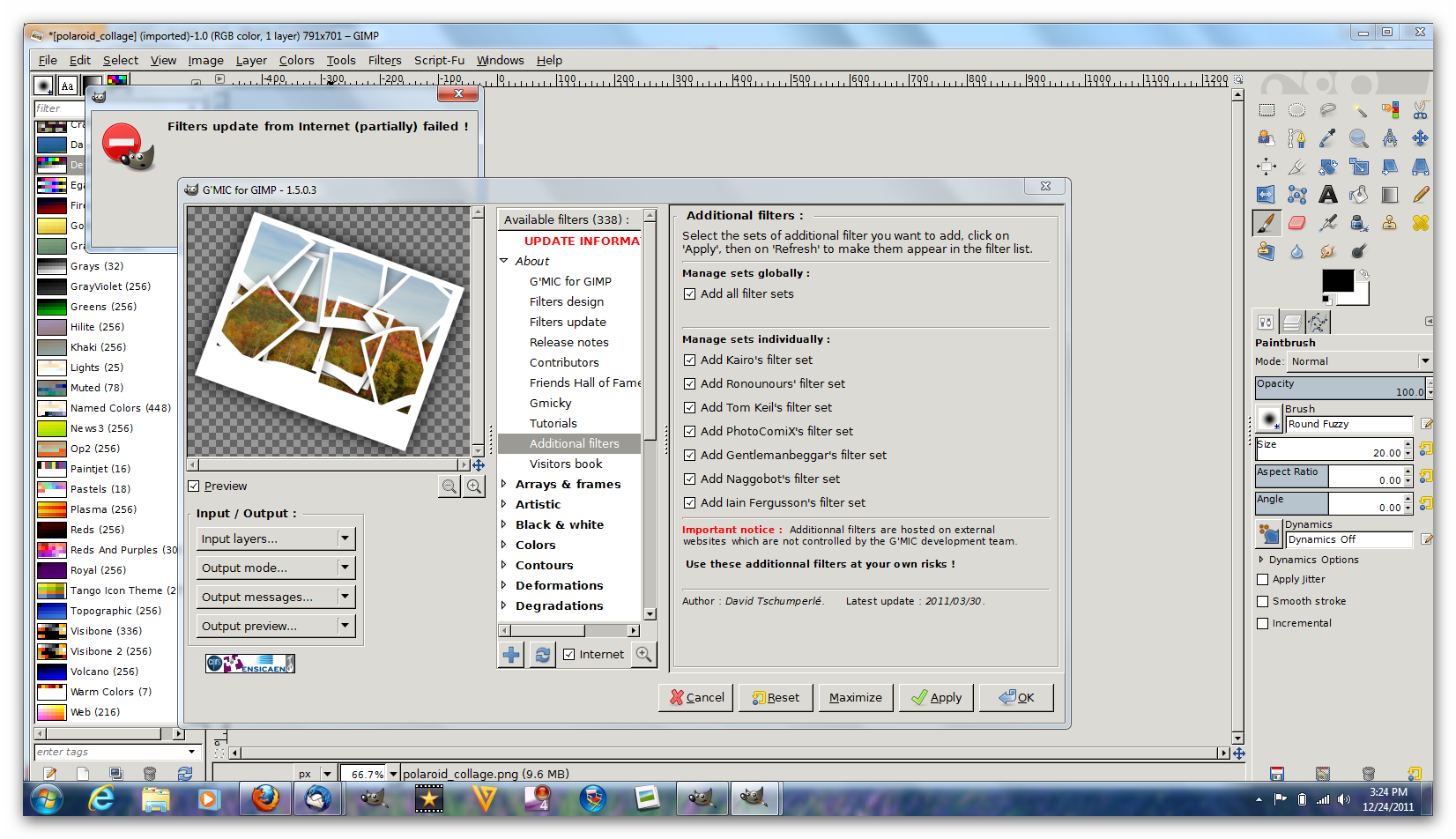Choose the Paths pen tool
Viewport: 1456px width, 839px height.
(1296, 138)
